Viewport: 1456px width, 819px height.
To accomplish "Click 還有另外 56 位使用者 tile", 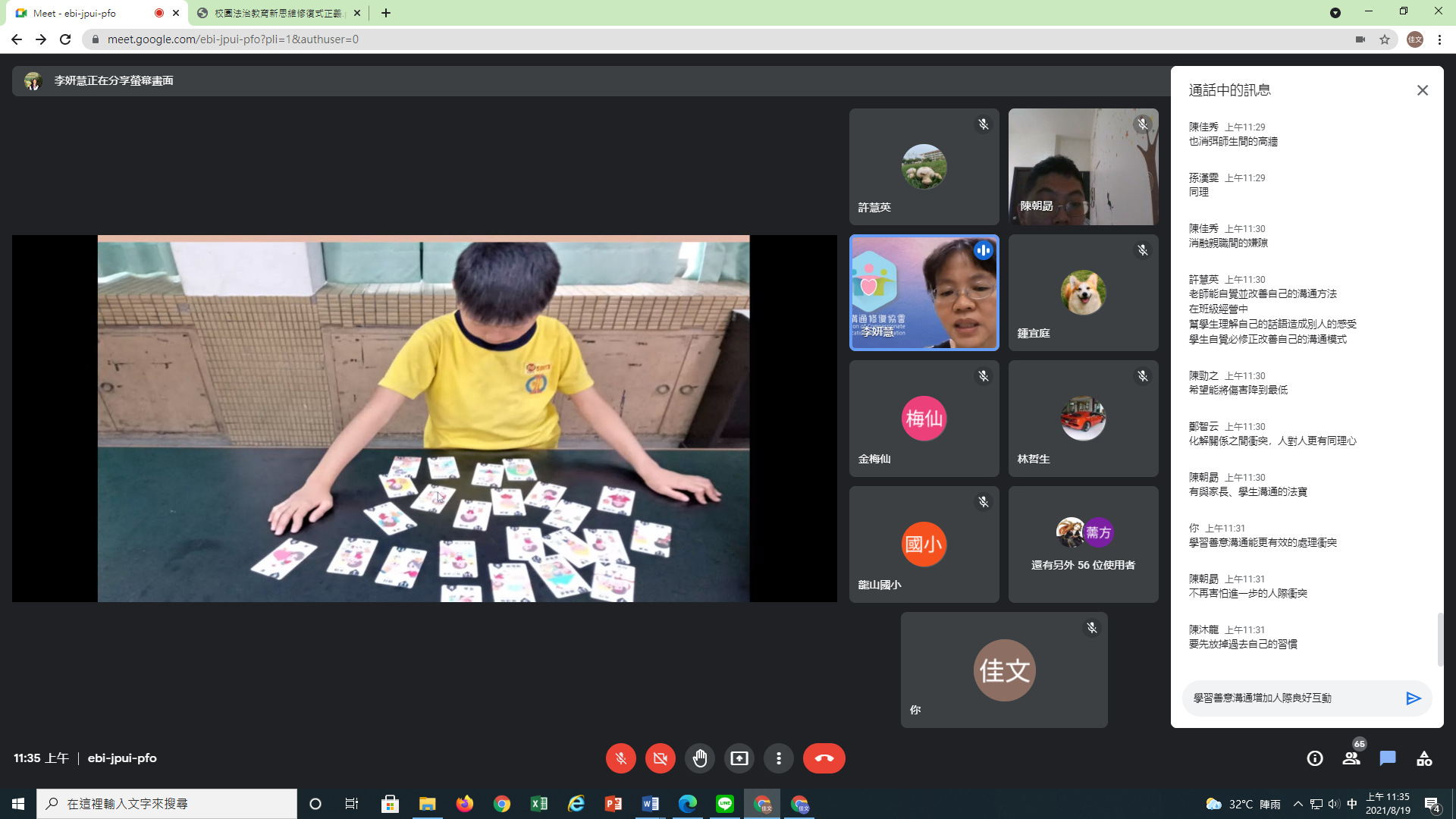I will pyautogui.click(x=1083, y=544).
